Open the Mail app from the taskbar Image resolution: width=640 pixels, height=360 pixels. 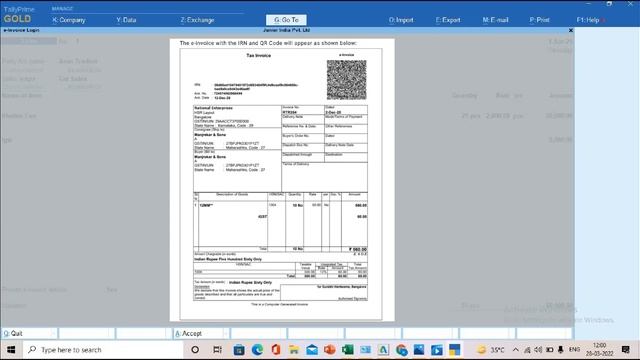tap(312, 350)
